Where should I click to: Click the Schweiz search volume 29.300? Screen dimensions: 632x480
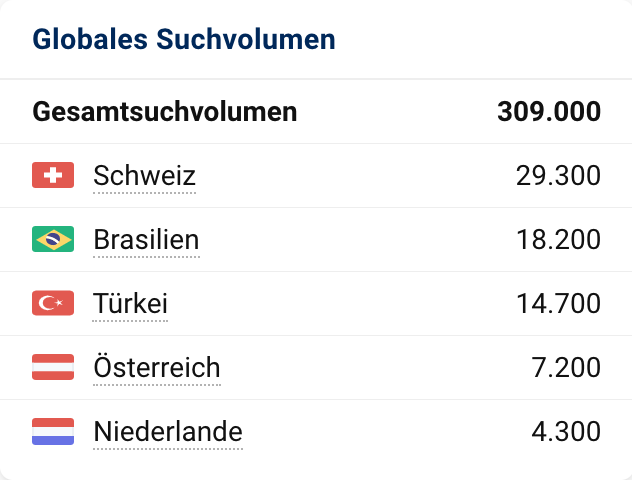(558, 177)
